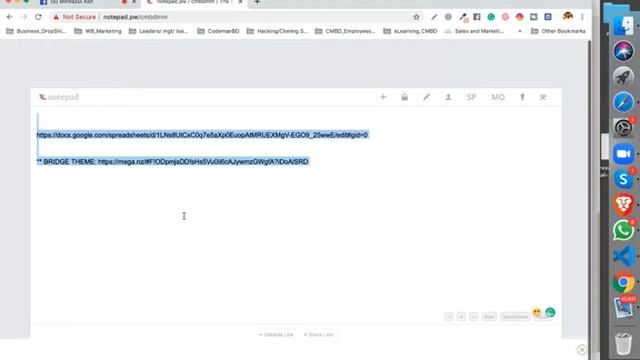Open the tools icon at notepad toolbar end
The height and width of the screenshot is (360, 640).
tap(543, 97)
